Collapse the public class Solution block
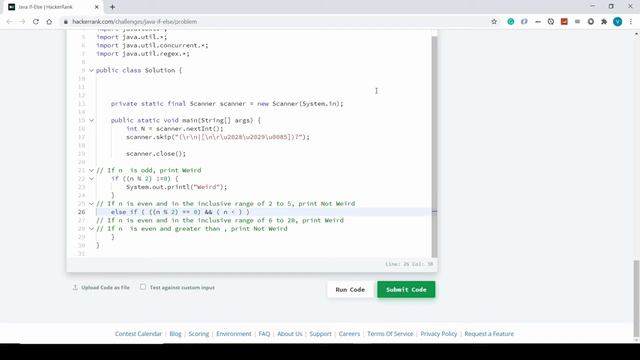 (91, 70)
